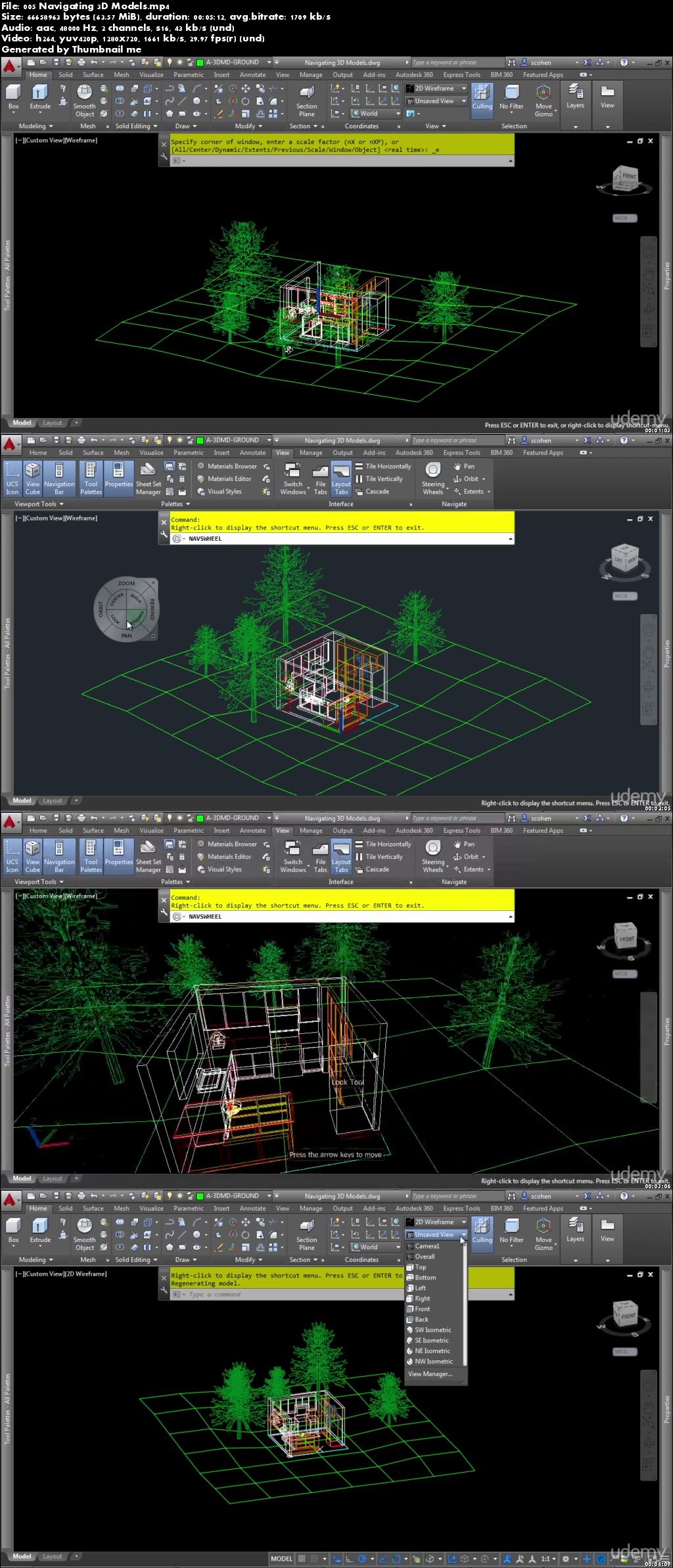Close the steering wheel with its X
Image resolution: width=673 pixels, height=1568 pixels.
(x=153, y=582)
